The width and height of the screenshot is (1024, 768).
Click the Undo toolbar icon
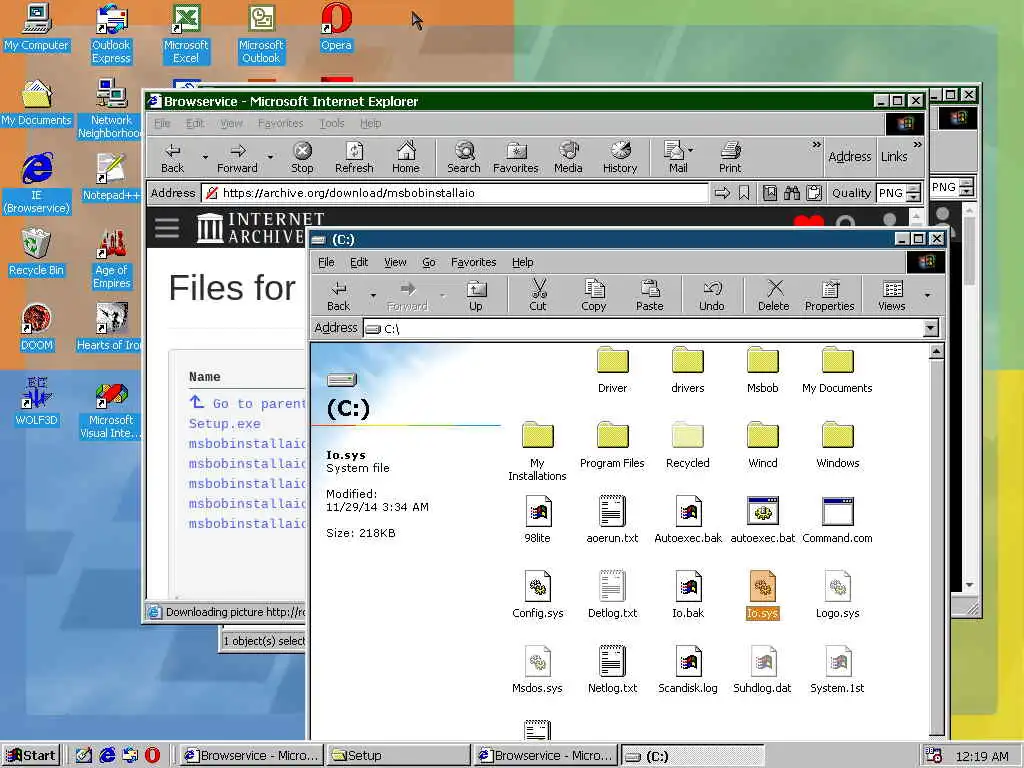tap(712, 295)
